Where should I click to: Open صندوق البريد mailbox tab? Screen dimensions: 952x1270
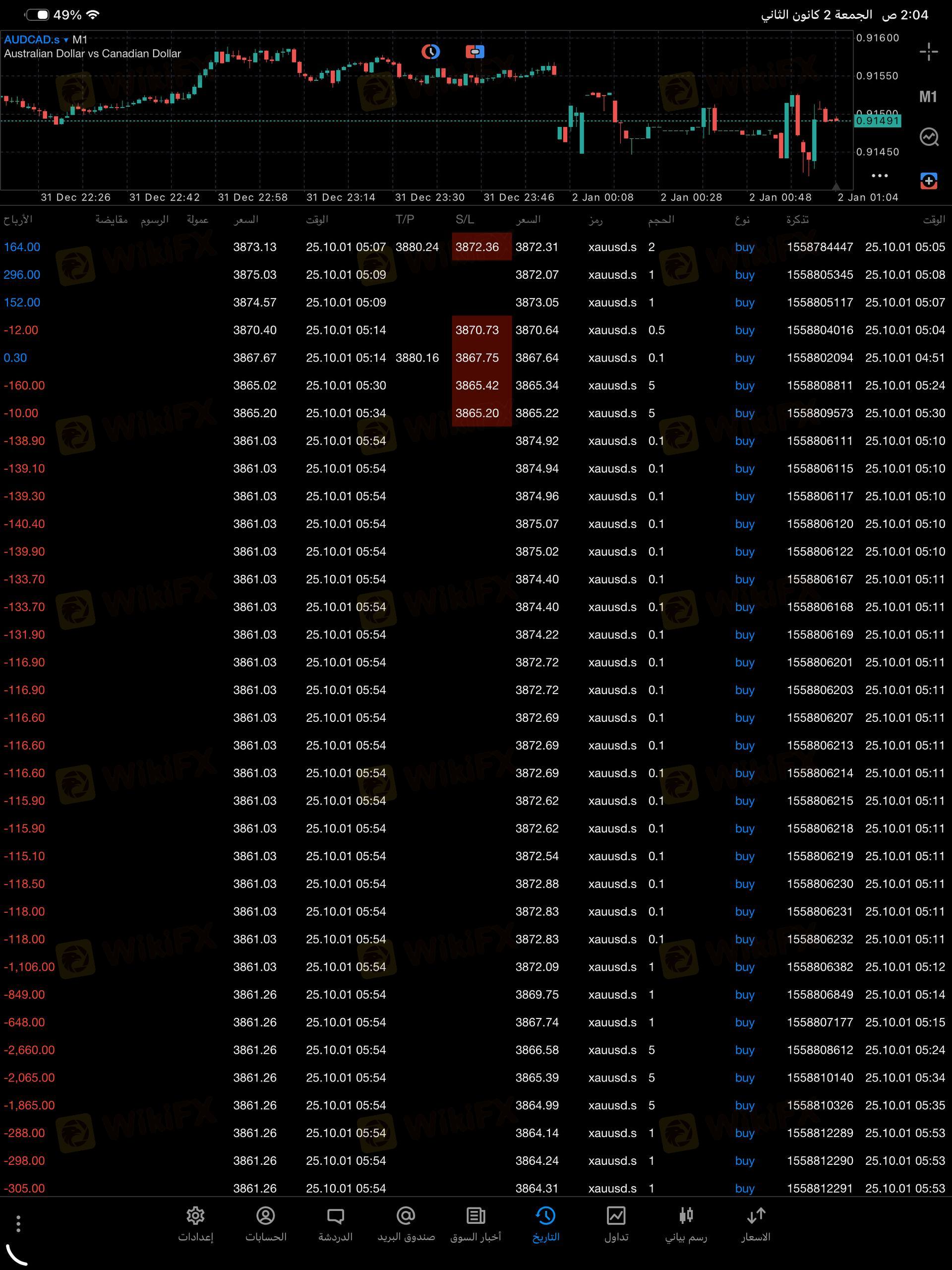406,1224
